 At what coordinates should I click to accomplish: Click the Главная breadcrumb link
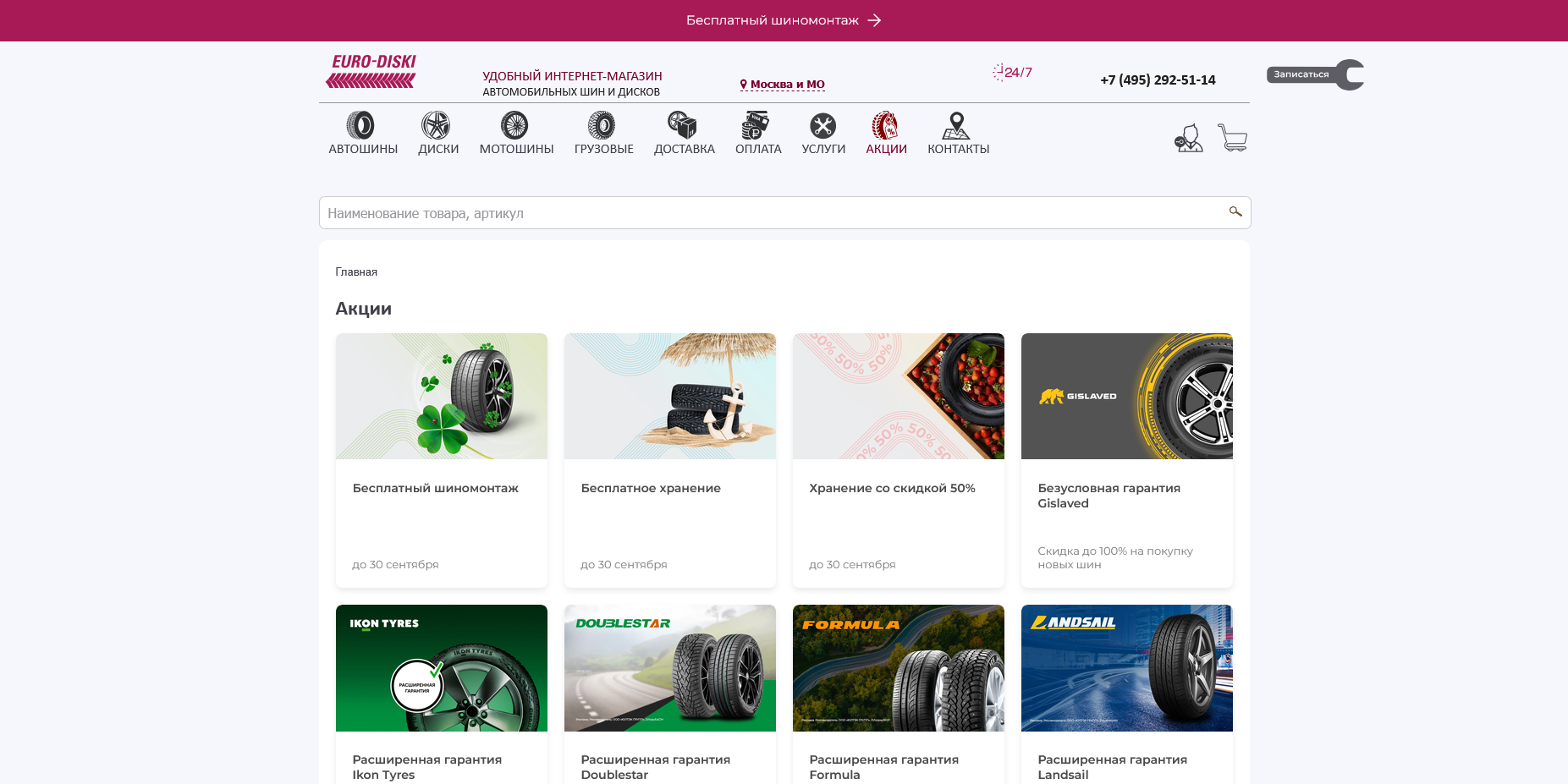[x=356, y=271]
